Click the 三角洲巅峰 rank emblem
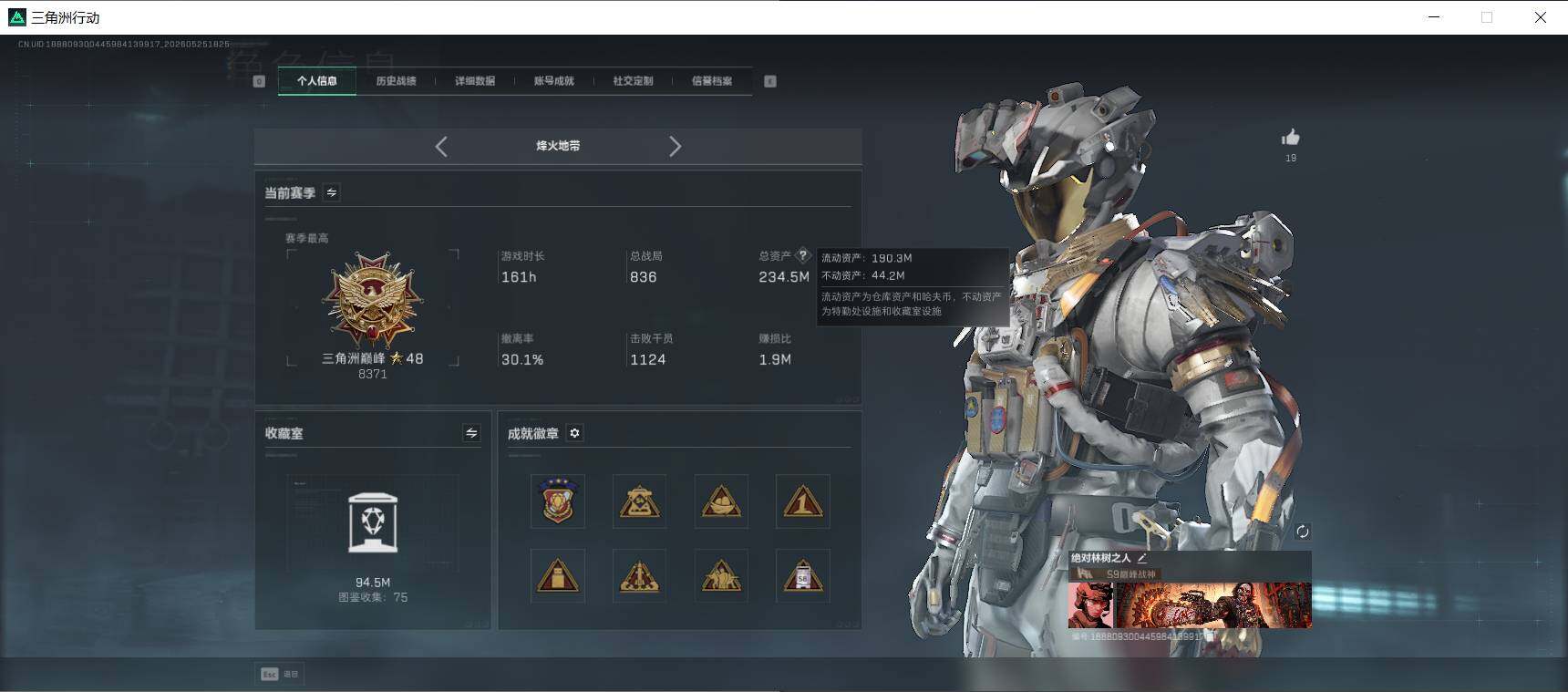 pyautogui.click(x=372, y=300)
